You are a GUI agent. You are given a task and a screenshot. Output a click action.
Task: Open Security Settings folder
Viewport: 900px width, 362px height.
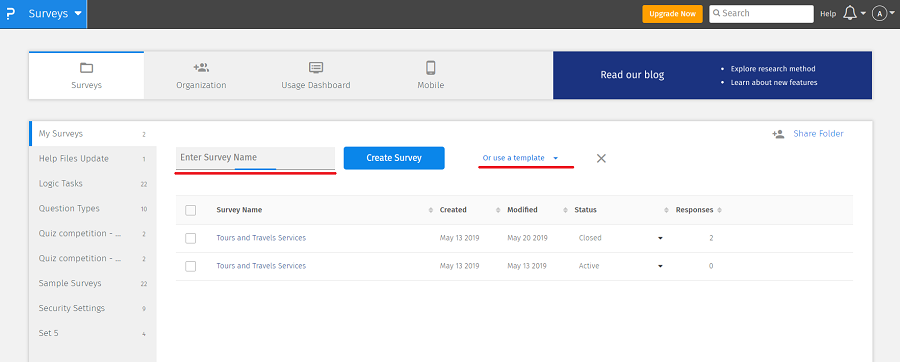(92, 308)
